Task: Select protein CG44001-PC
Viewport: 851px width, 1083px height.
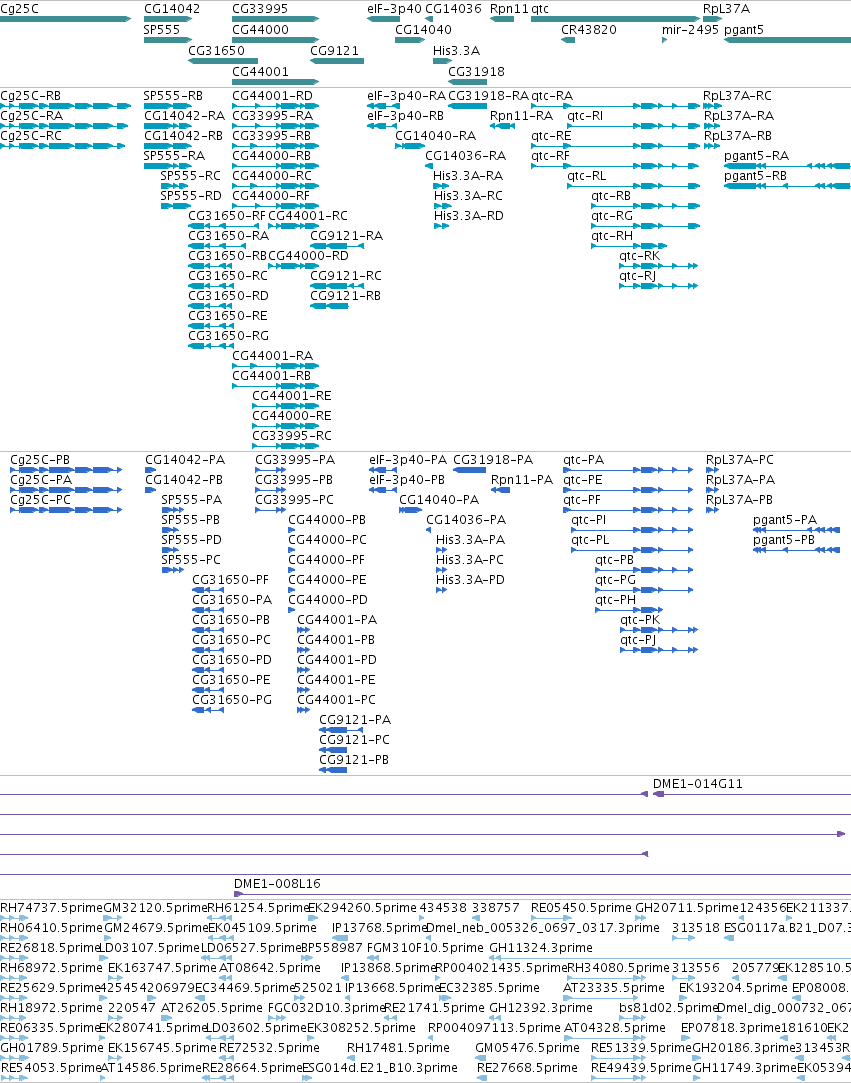Action: (x=336, y=700)
